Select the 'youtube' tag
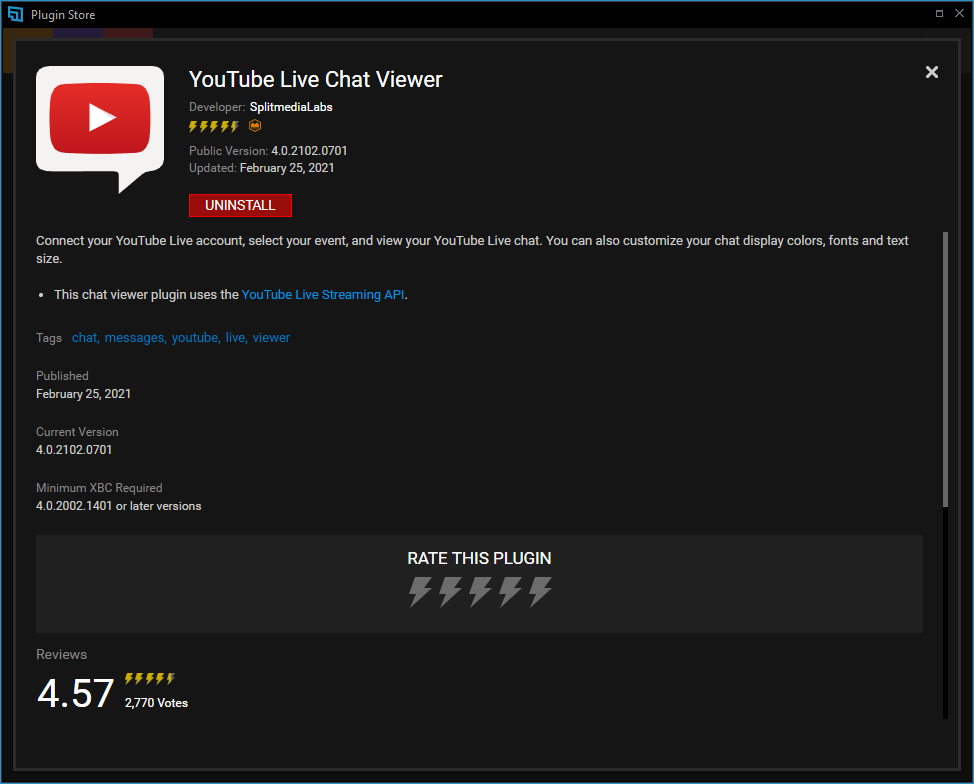974x784 pixels. [x=196, y=337]
